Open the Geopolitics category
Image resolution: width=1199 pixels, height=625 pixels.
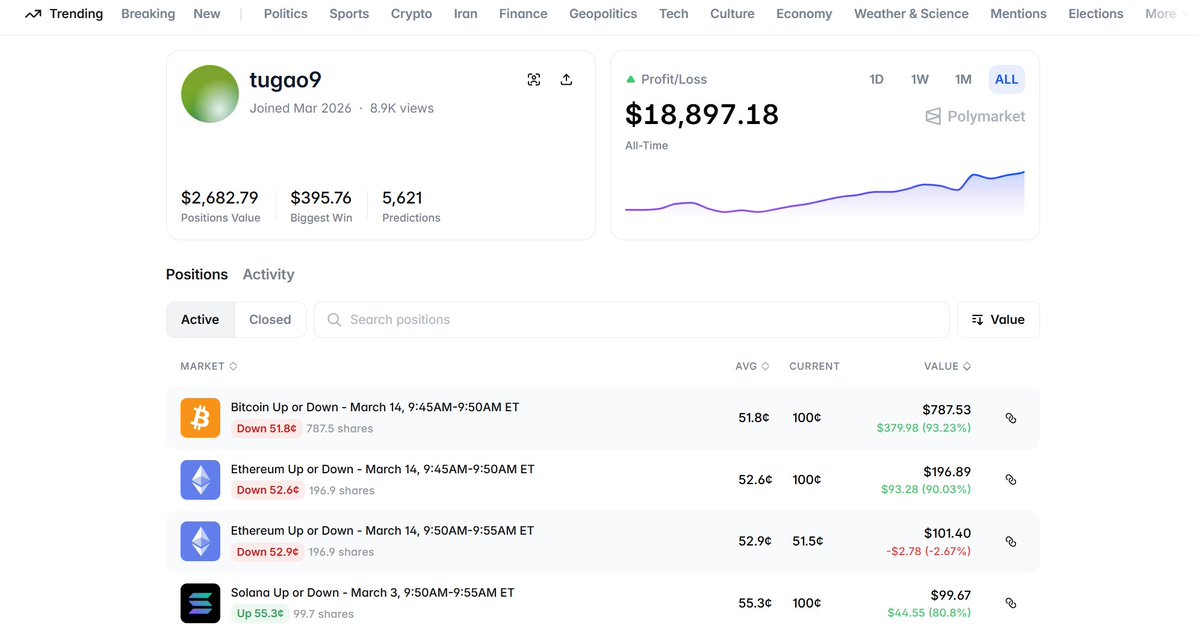[x=603, y=14]
